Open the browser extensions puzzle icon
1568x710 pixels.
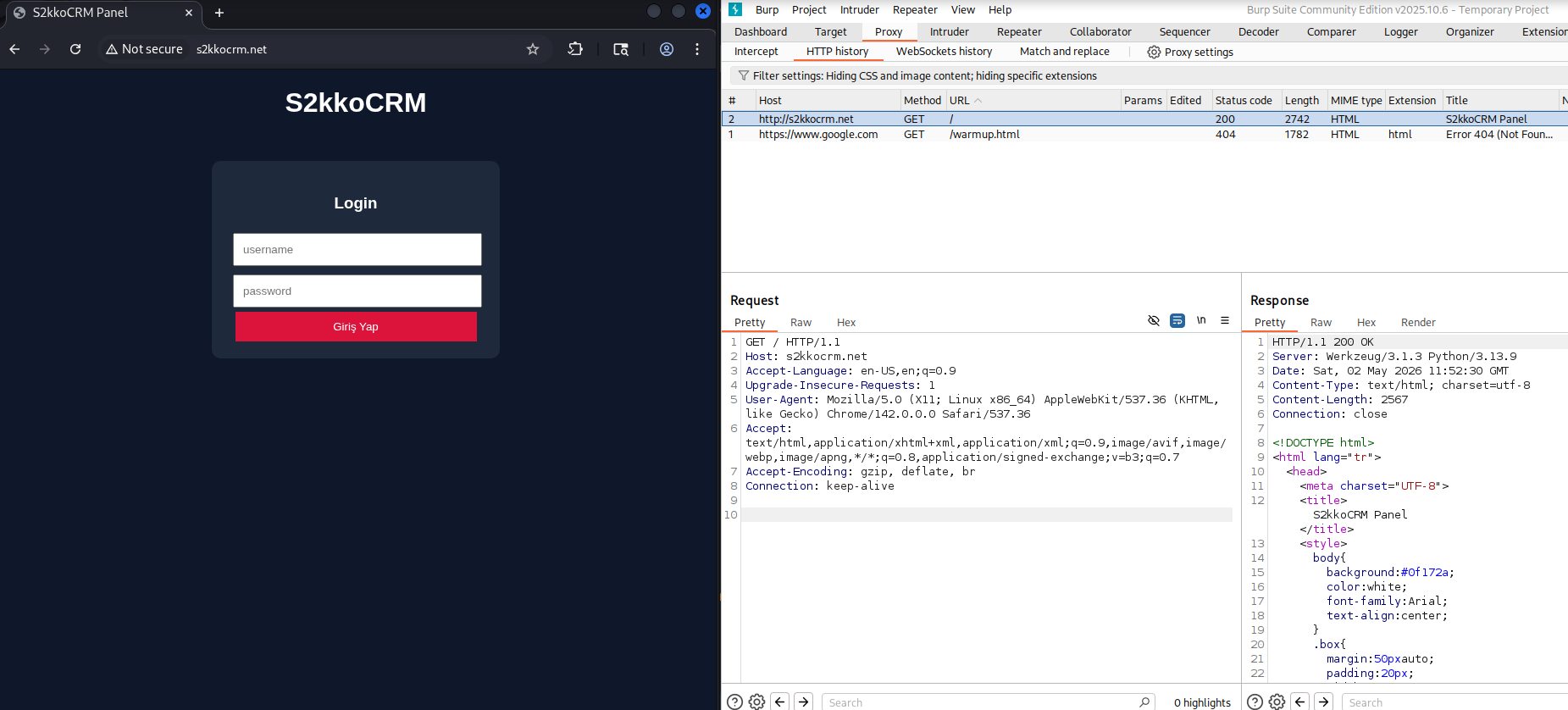[x=575, y=49]
